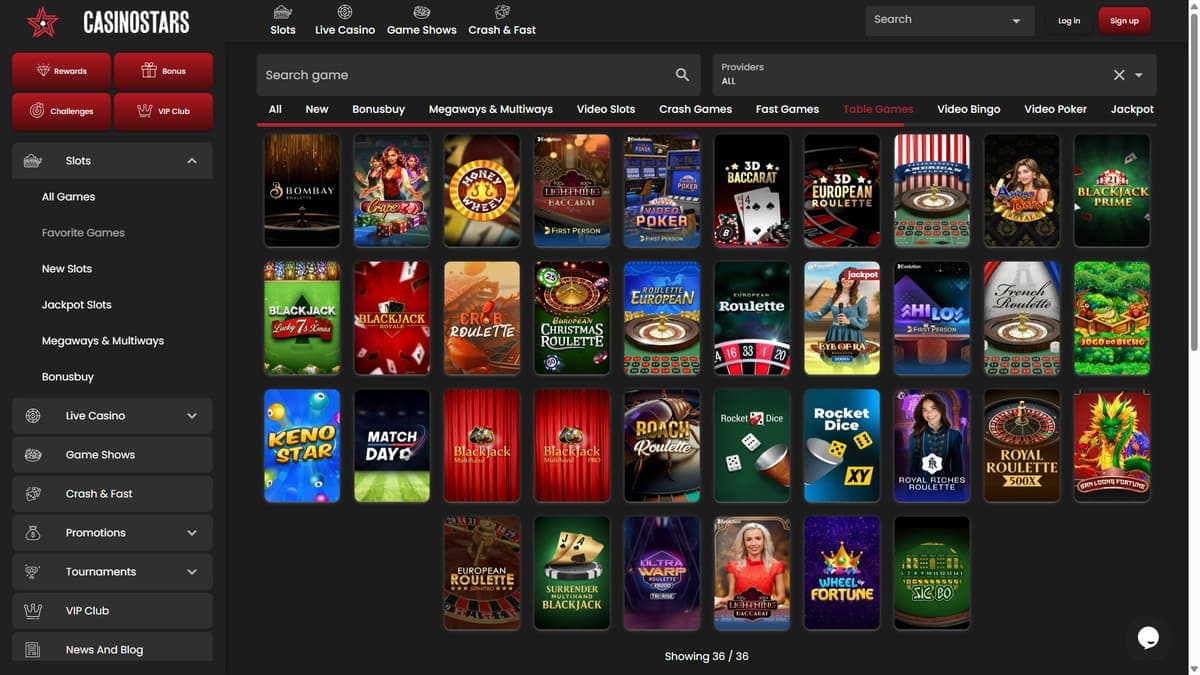The image size is (1200, 675).
Task: Click the Crash & Fast sidebar icon
Action: 33,494
